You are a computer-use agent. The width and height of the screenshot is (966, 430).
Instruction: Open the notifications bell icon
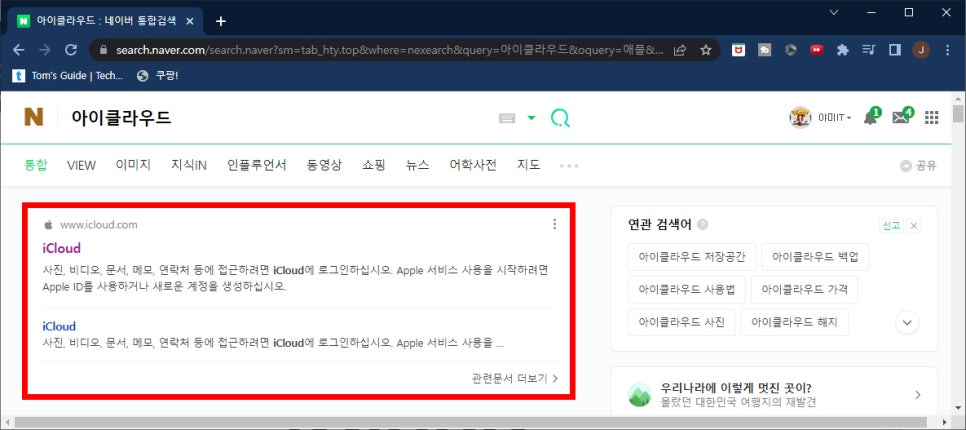pos(871,117)
